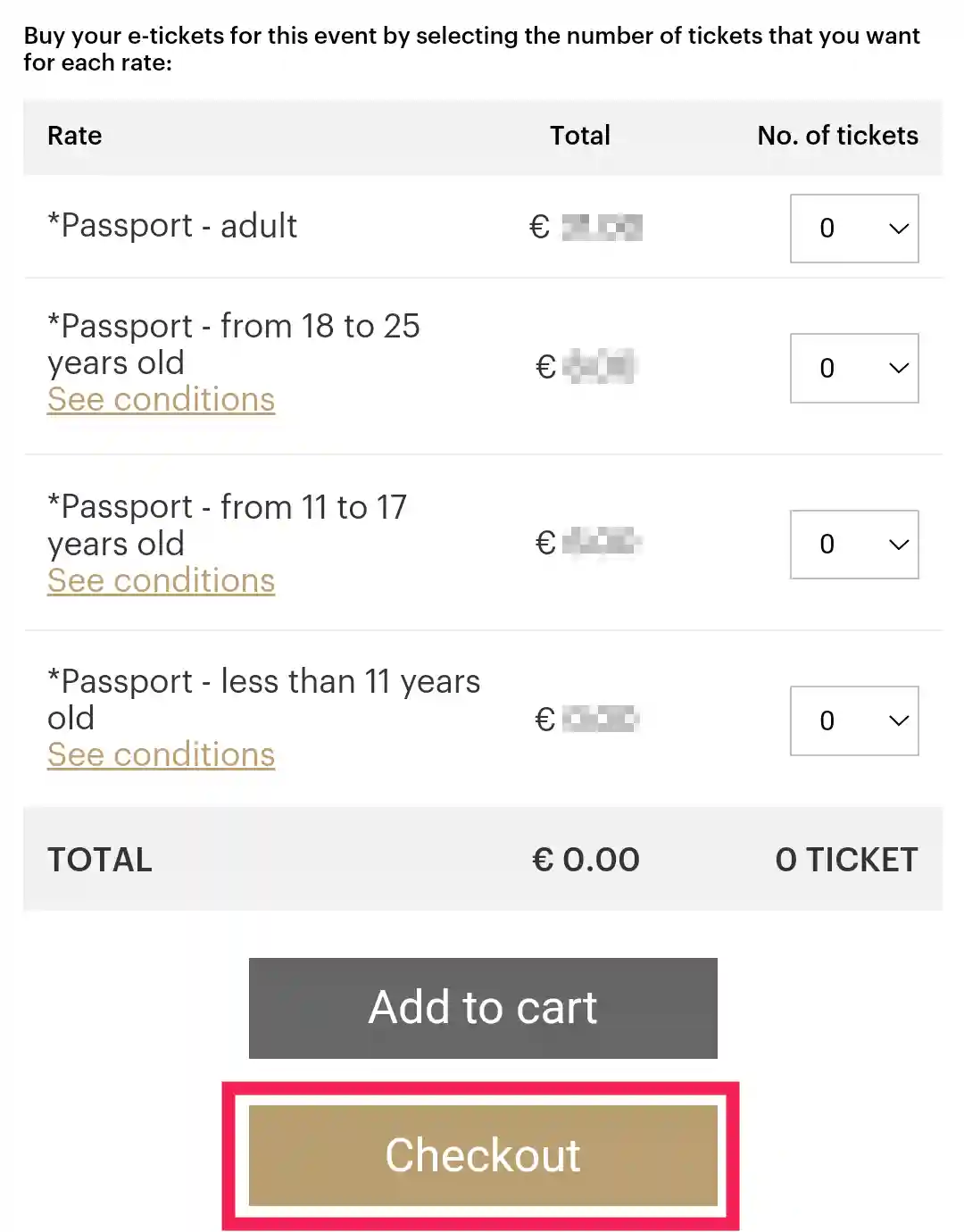Select the Passport from 18 to 25 label
The image size is (964, 1232).
(233, 345)
